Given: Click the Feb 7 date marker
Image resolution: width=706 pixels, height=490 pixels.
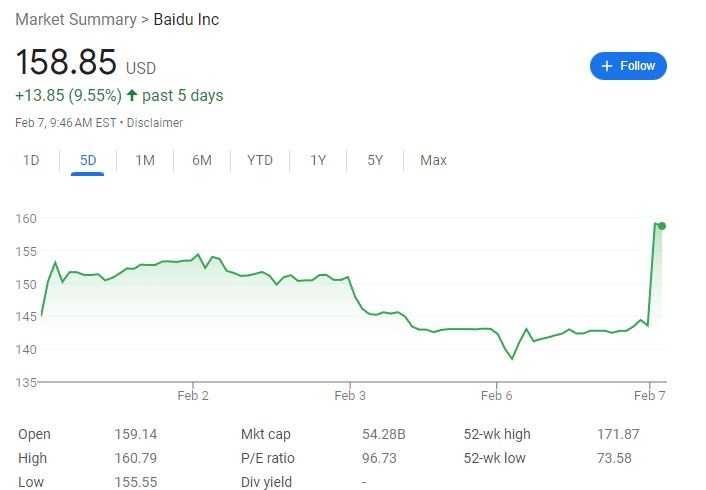Looking at the screenshot, I should 649,395.
